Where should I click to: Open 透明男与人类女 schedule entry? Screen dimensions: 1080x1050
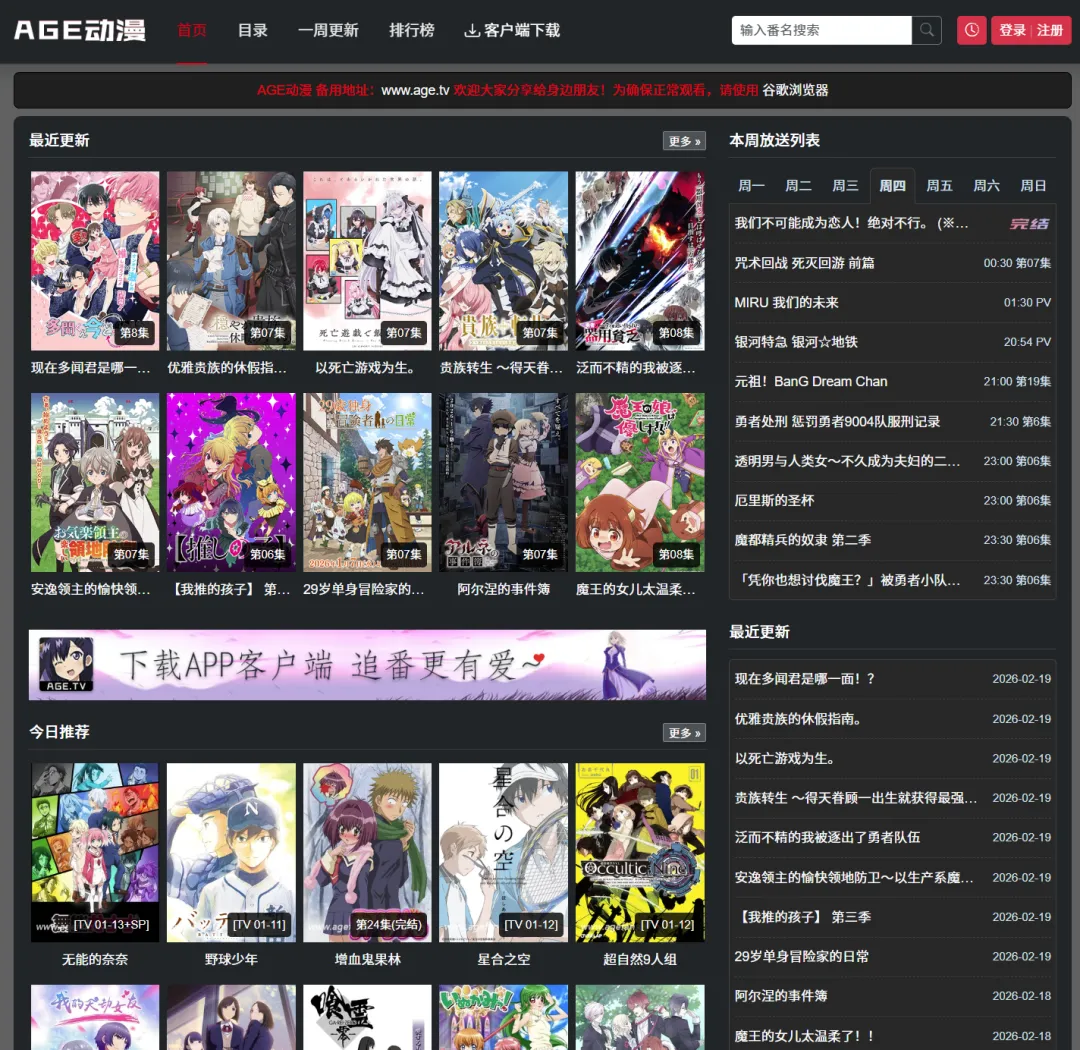pyautogui.click(x=892, y=461)
